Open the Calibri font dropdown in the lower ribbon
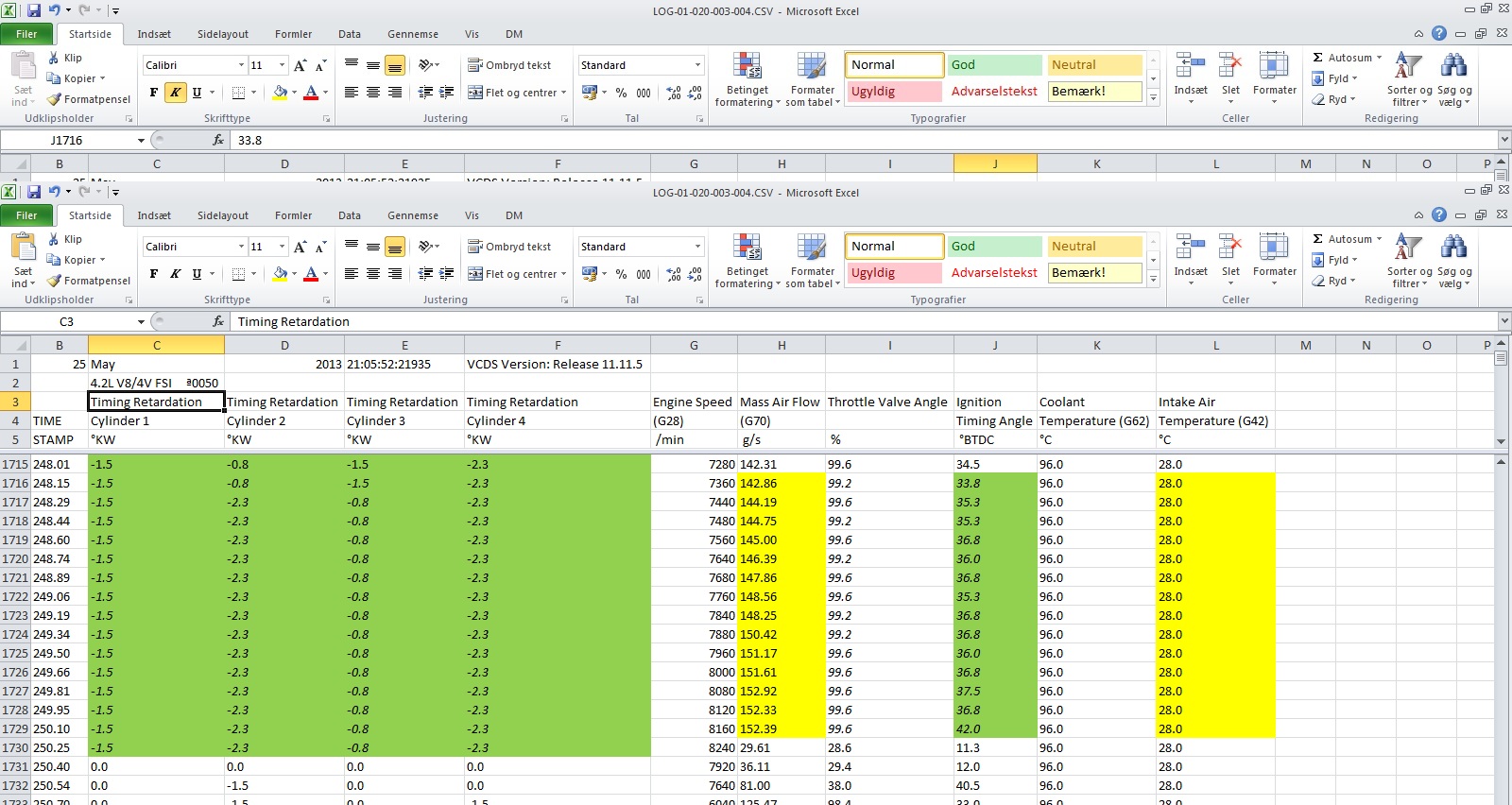 click(241, 247)
